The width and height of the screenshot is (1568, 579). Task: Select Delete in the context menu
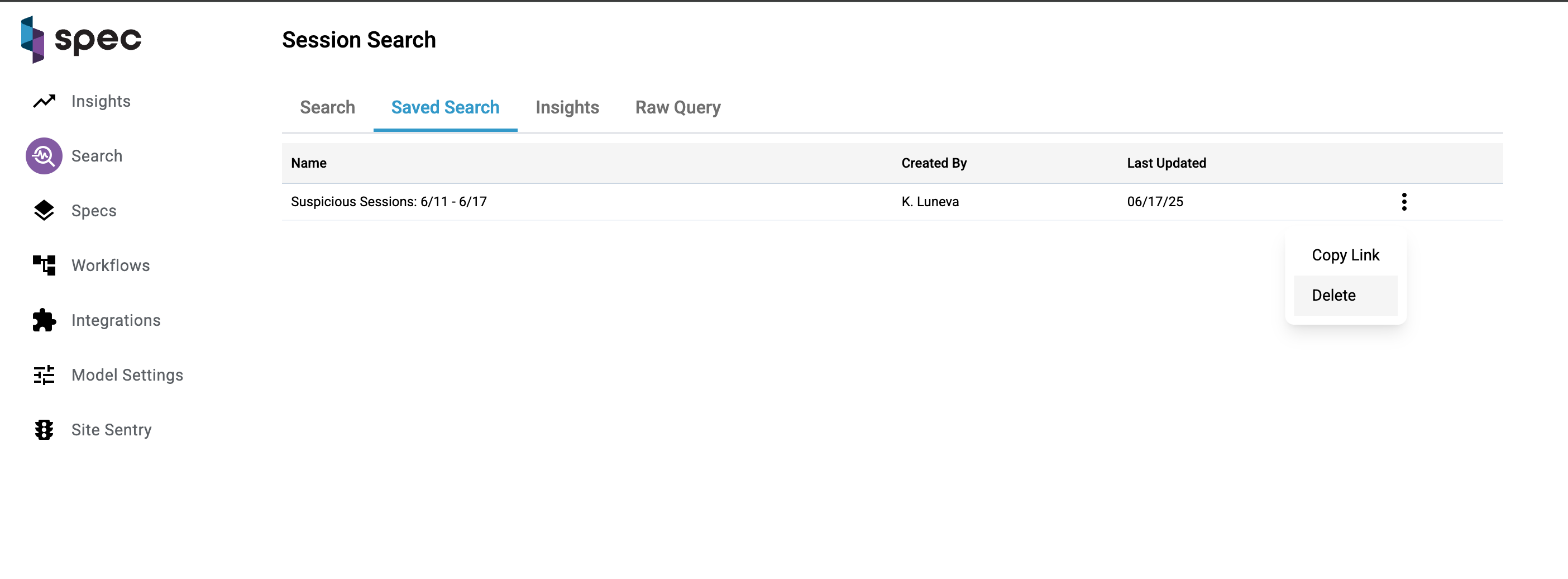1333,296
